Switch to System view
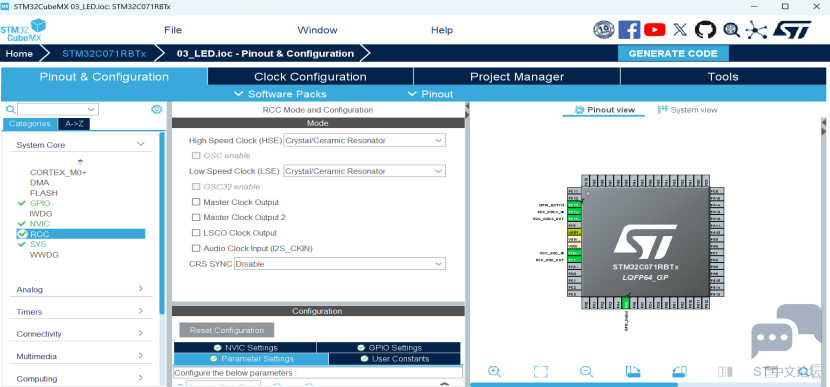 688,110
